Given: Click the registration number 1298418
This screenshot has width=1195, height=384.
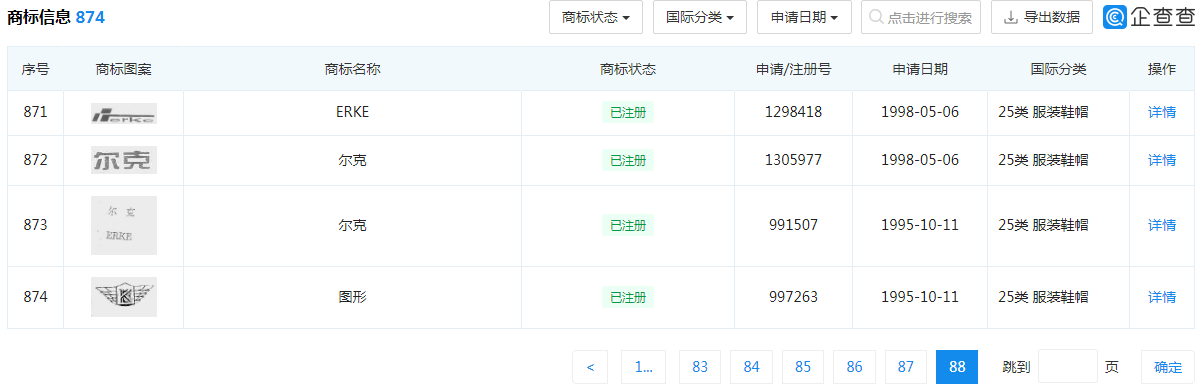Looking at the screenshot, I should pyautogui.click(x=793, y=113).
